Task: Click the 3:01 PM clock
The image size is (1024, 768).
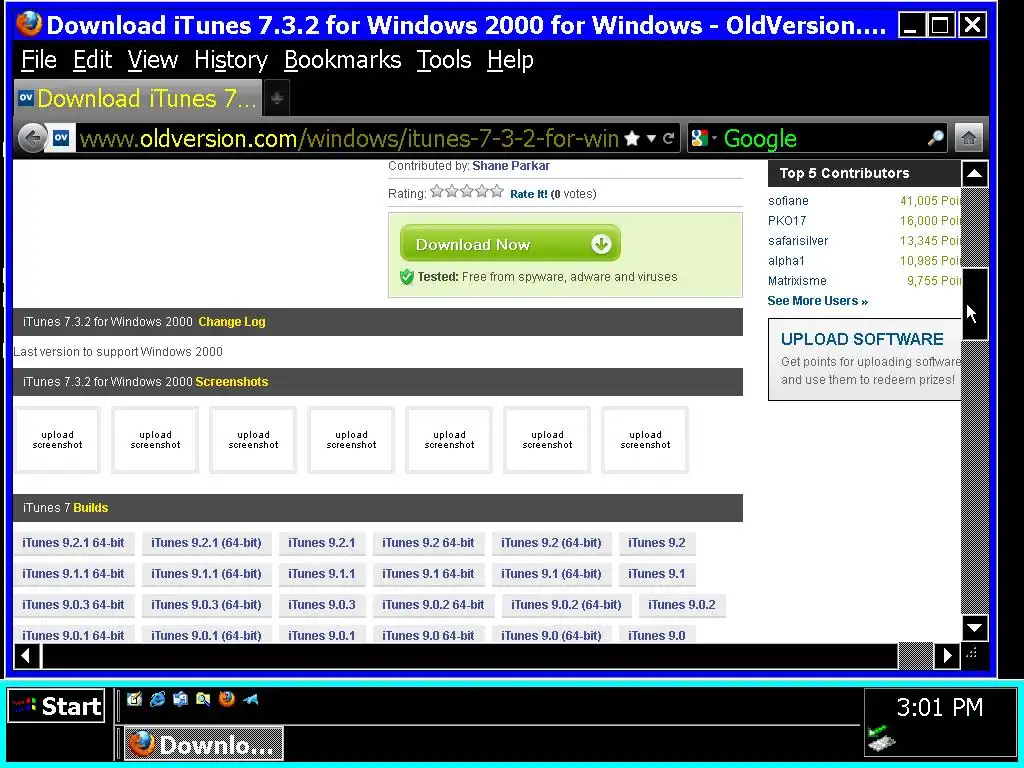Action: [939, 707]
